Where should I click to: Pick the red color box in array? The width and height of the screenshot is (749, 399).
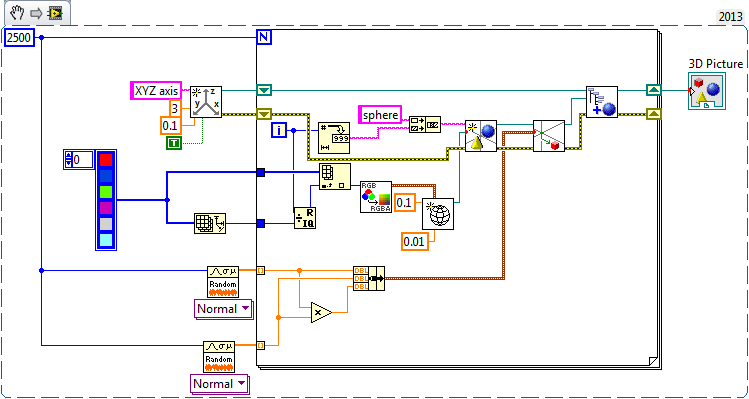click(x=107, y=160)
